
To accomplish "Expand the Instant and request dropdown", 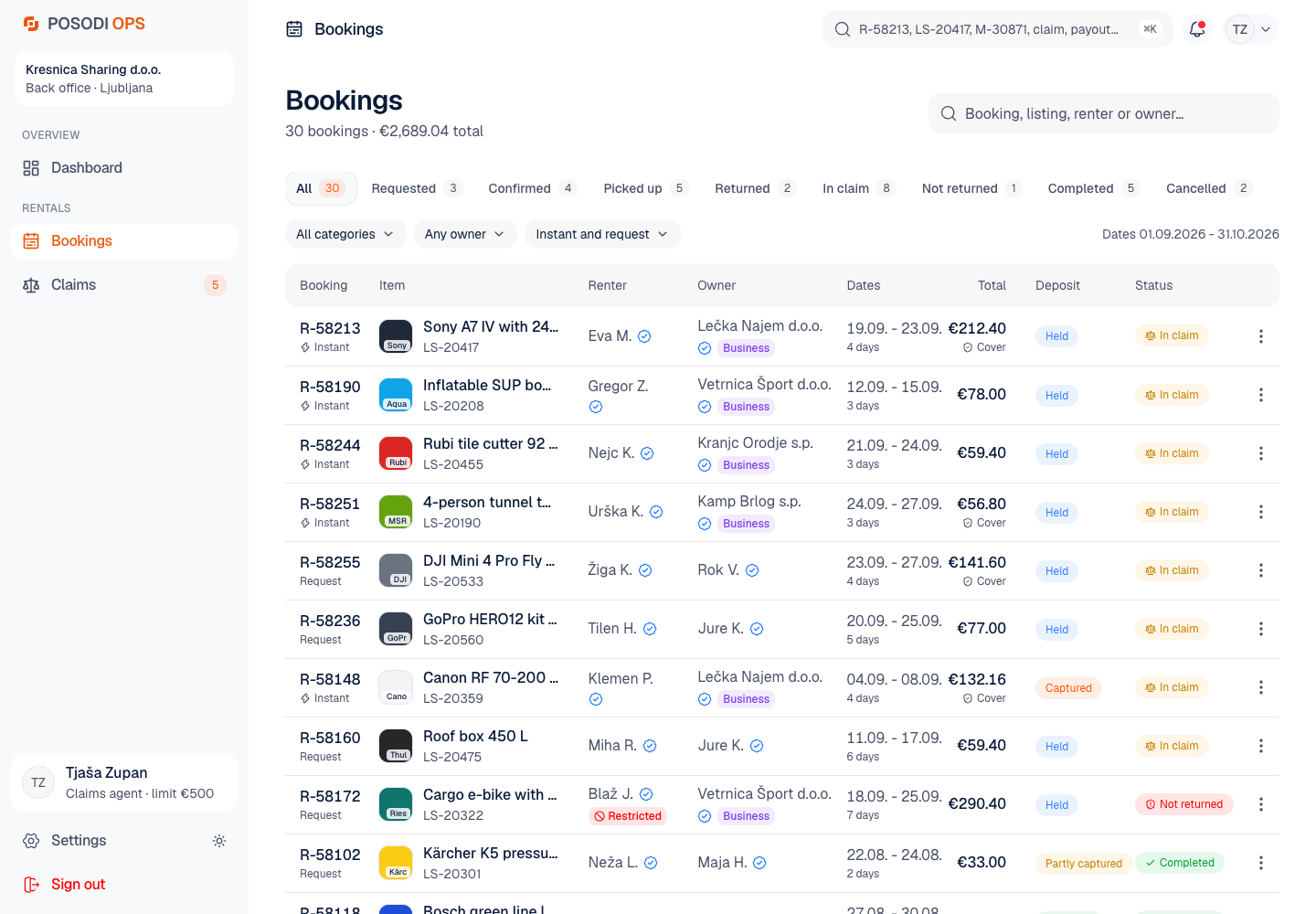I will tap(602, 234).
